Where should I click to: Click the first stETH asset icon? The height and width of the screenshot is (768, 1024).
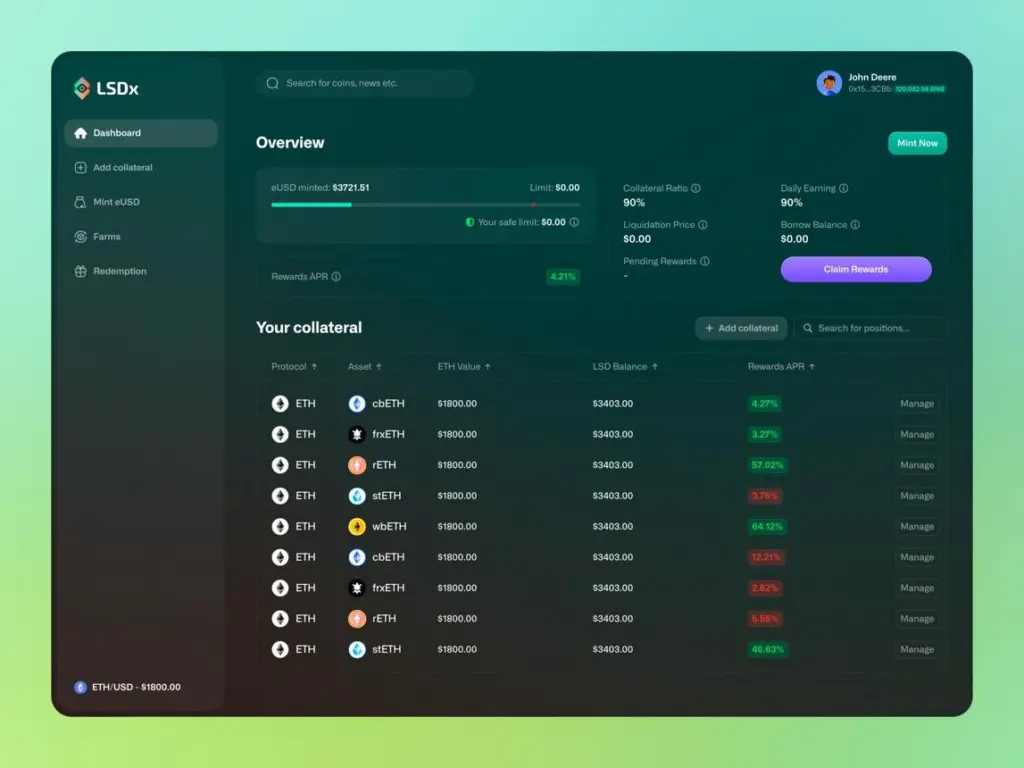click(x=357, y=496)
